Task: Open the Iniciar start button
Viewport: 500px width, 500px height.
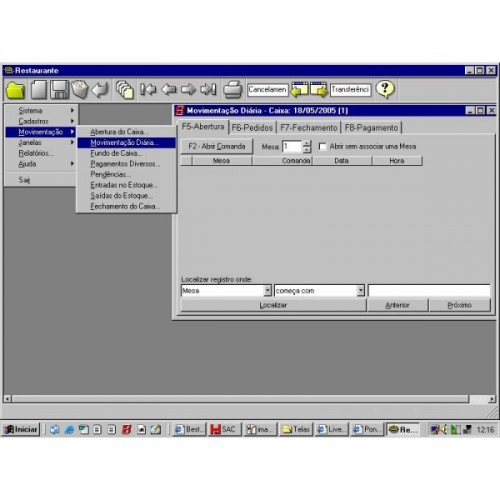Action: click(x=21, y=429)
